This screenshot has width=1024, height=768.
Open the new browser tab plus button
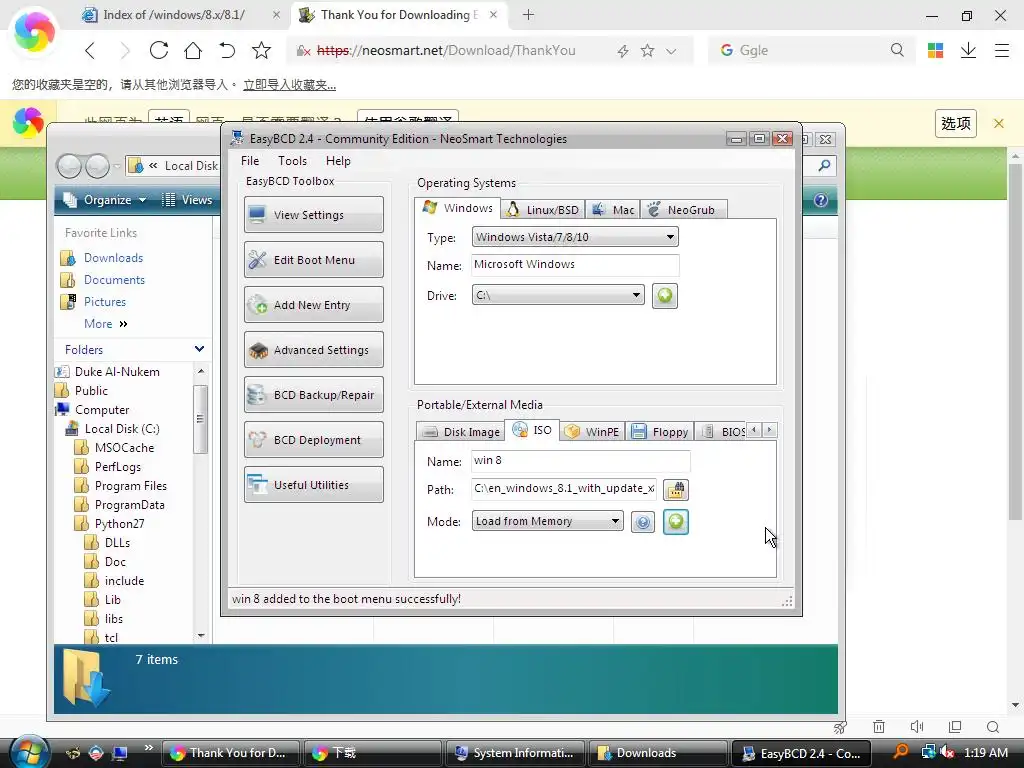point(528,14)
